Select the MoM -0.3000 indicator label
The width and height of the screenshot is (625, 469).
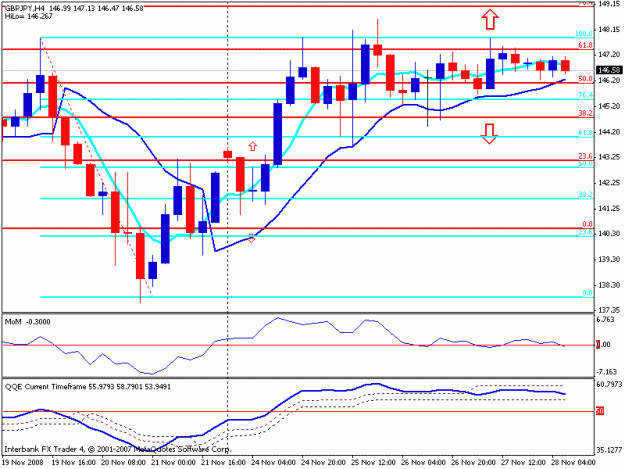(x=28, y=322)
